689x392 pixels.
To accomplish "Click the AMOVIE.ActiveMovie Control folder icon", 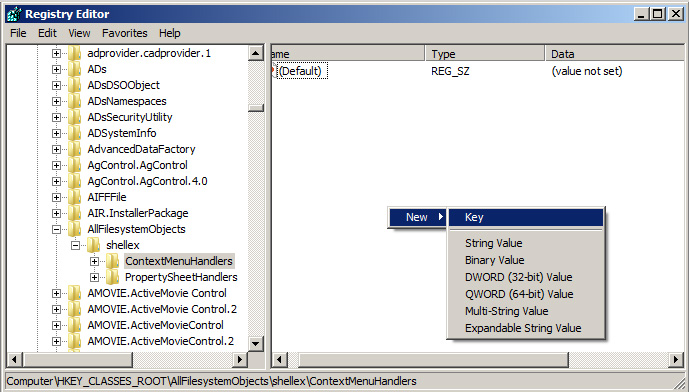I will pos(74,293).
